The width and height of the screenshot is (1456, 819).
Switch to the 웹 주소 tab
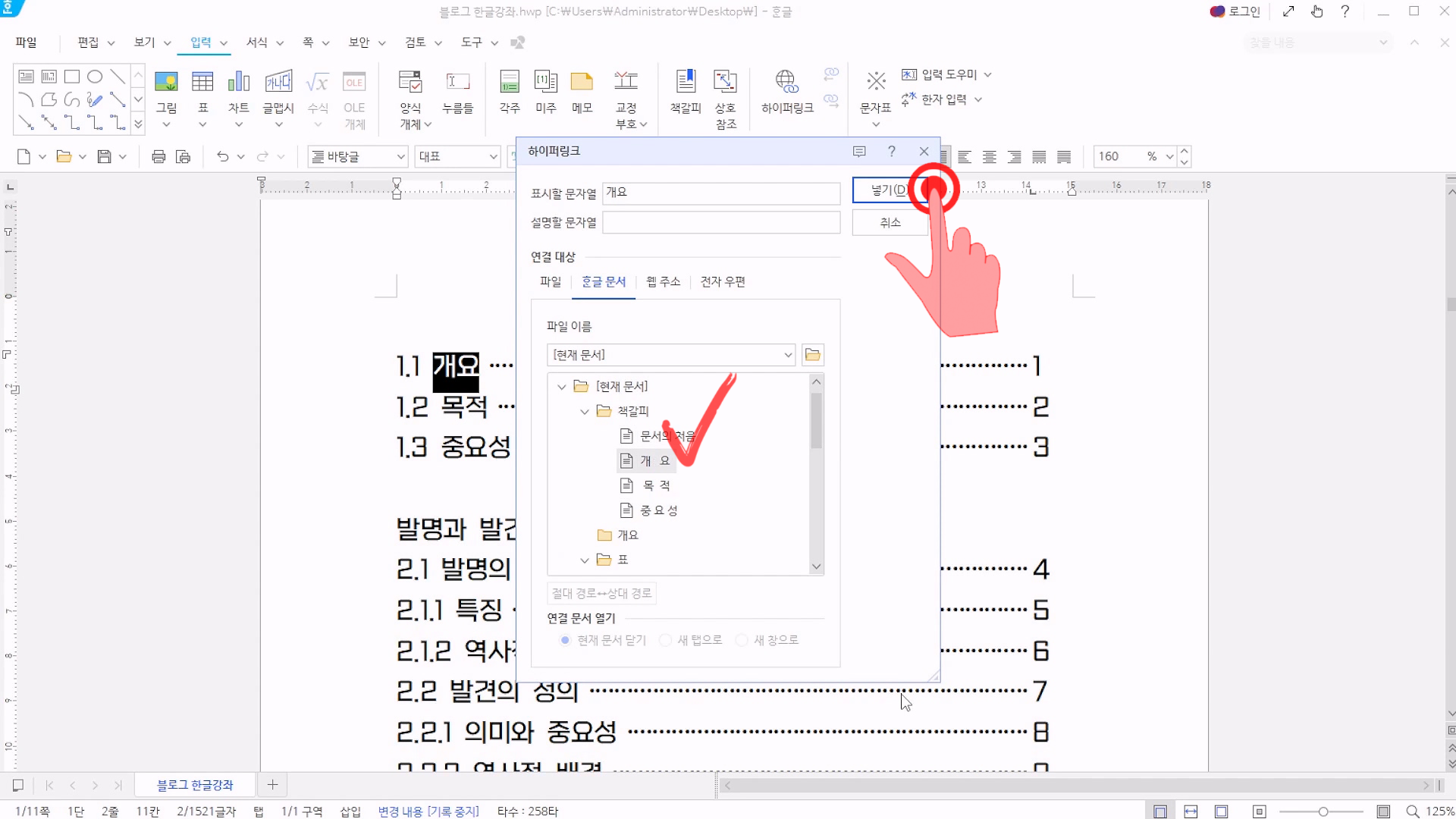pyautogui.click(x=663, y=282)
